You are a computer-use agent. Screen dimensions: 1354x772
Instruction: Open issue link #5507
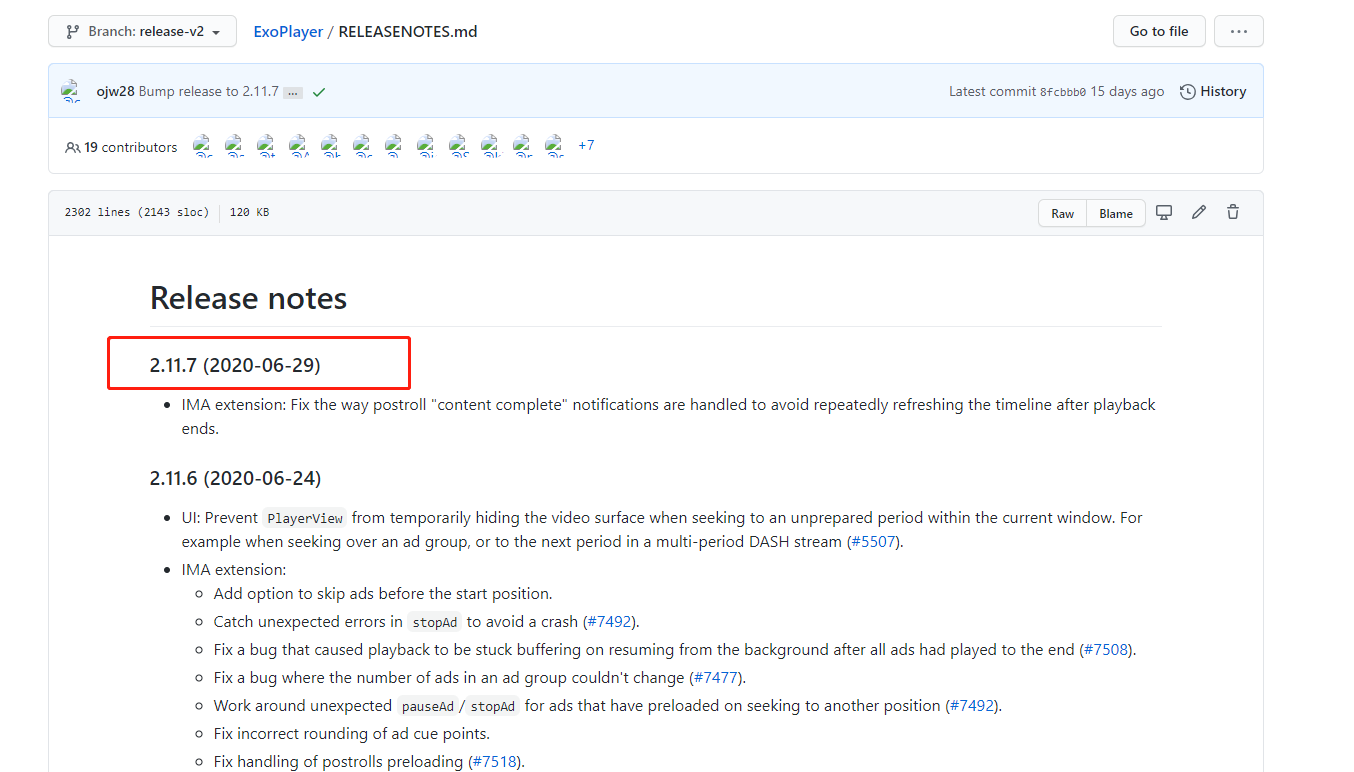pos(875,542)
